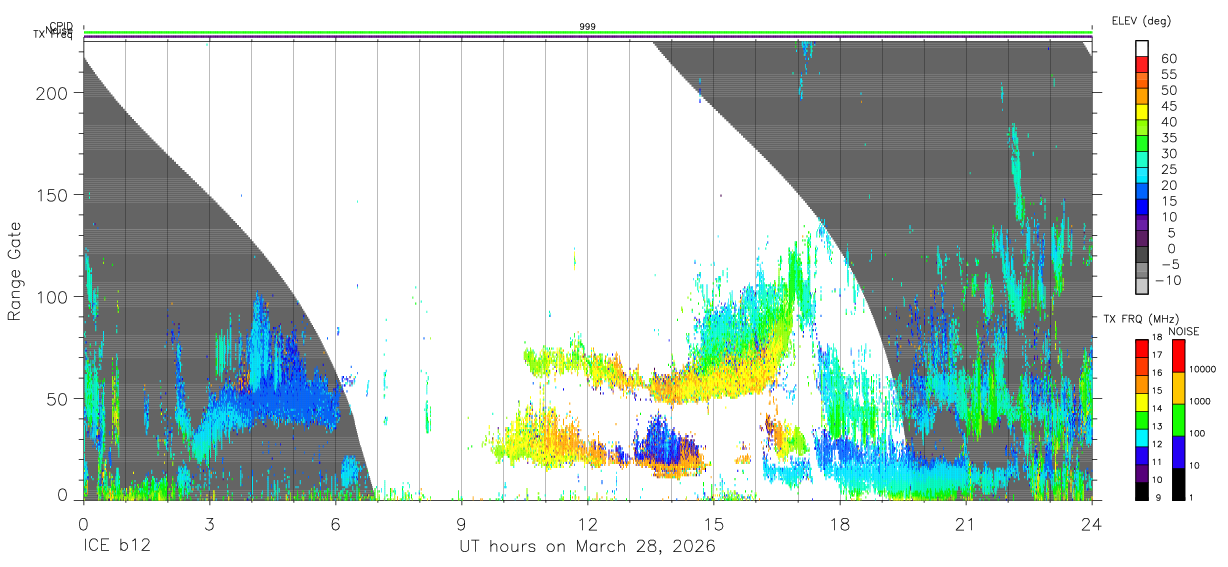This screenshot has height=567, width=1228.
Task: Click the "1000" label on the NOISE scale
Action: [1200, 403]
